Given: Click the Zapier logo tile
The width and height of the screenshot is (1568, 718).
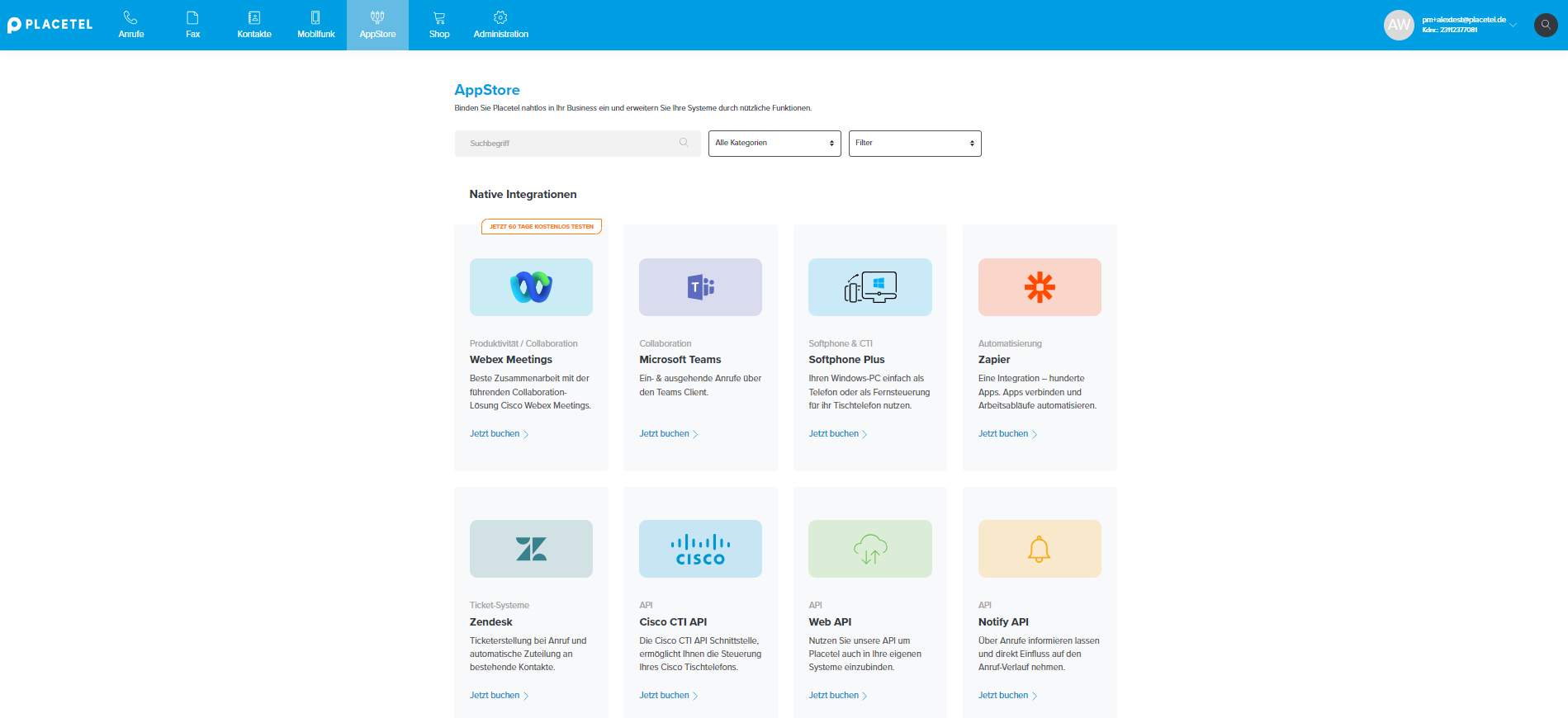Looking at the screenshot, I should point(1040,287).
